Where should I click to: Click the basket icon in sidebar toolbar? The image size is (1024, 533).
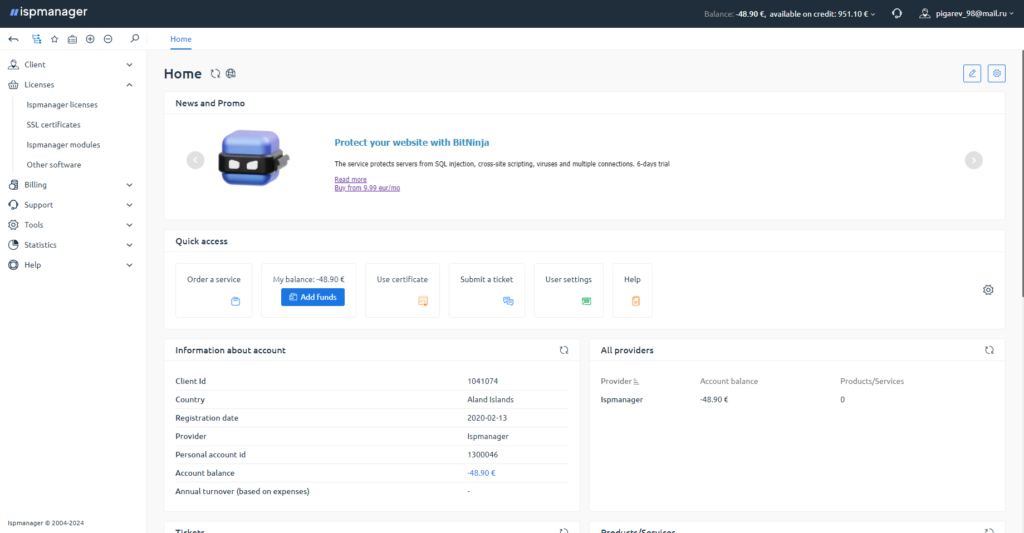click(72, 39)
